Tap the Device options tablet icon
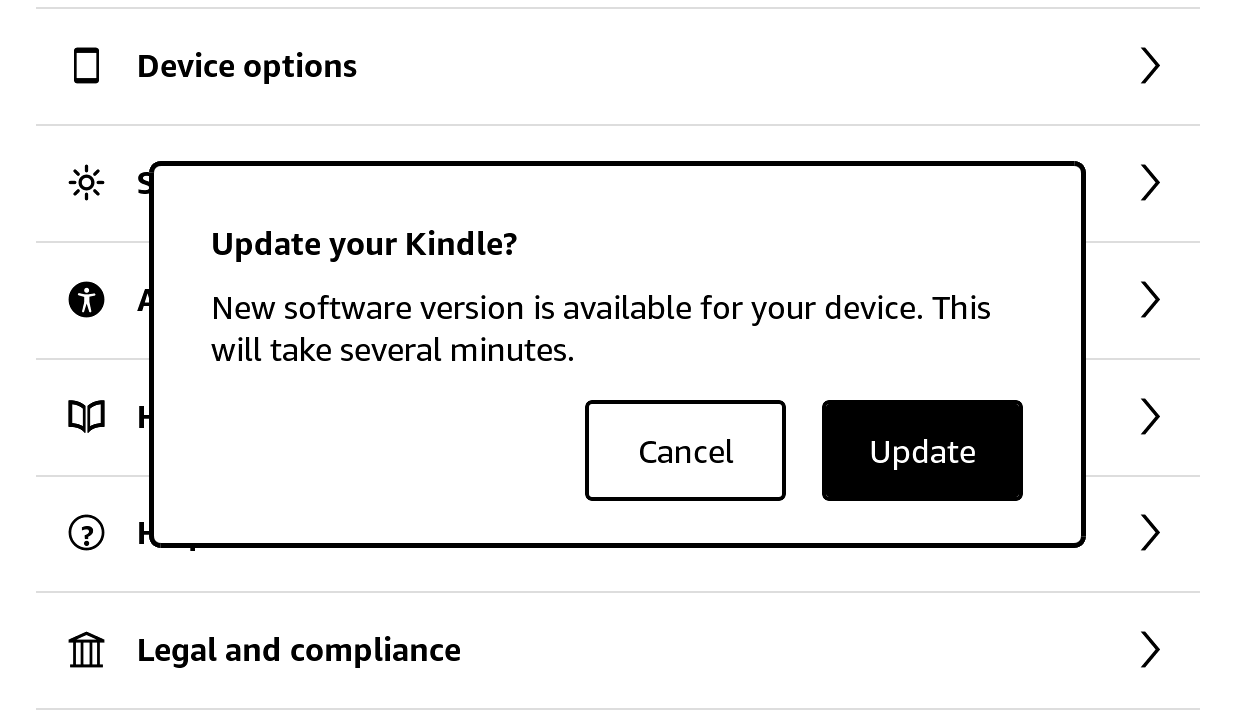Viewport: 1236px width, 717px height. pyautogui.click(x=87, y=66)
